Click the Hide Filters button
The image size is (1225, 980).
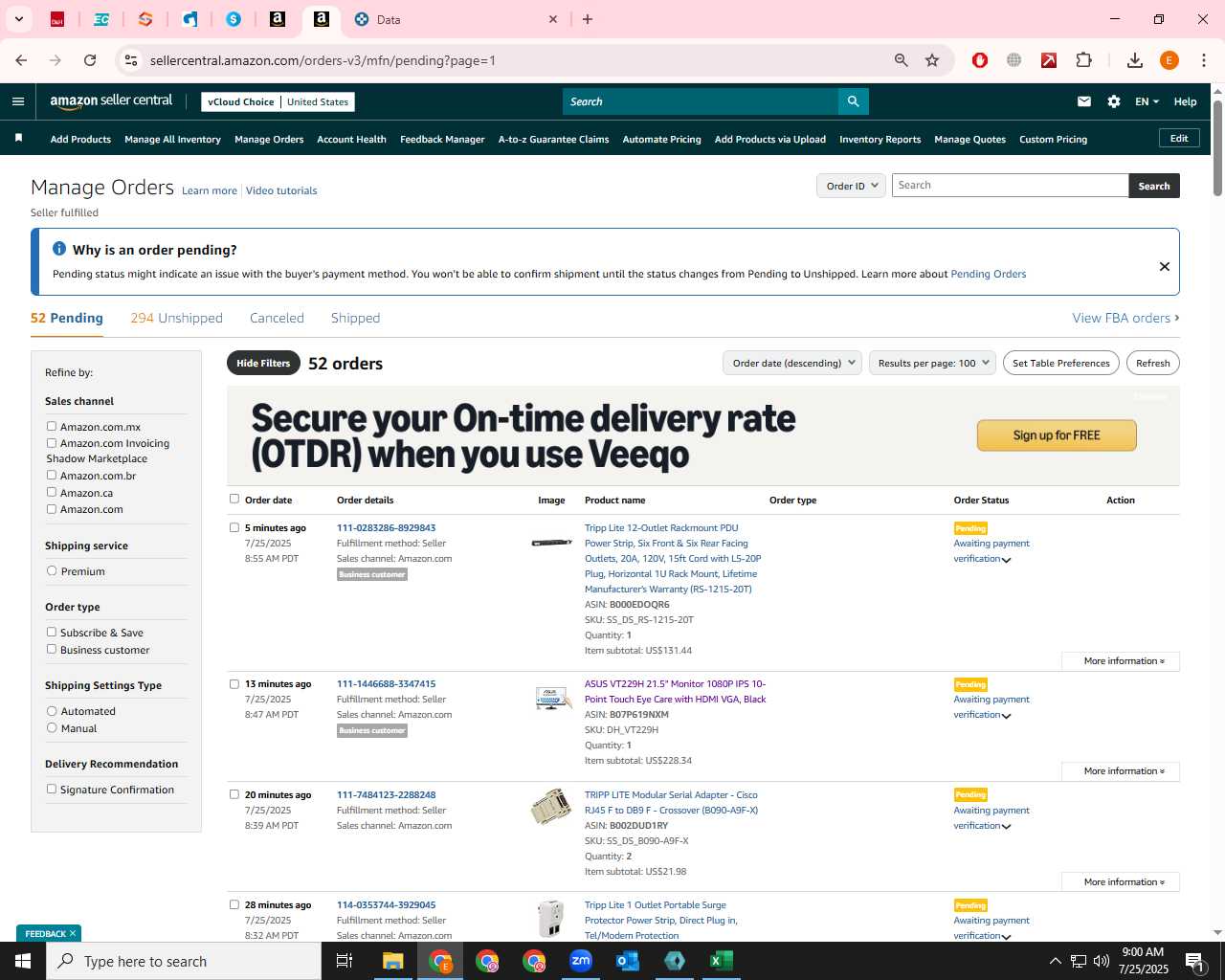263,363
